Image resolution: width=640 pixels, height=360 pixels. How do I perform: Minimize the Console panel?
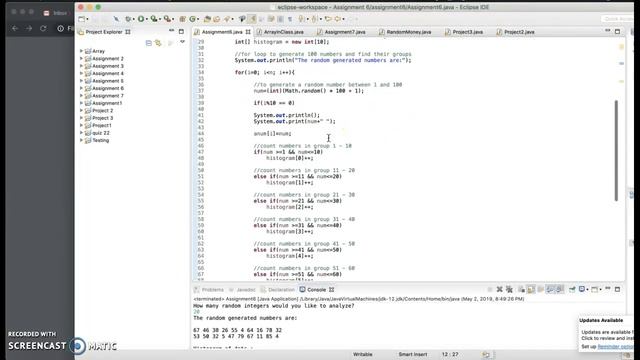click(x=608, y=289)
